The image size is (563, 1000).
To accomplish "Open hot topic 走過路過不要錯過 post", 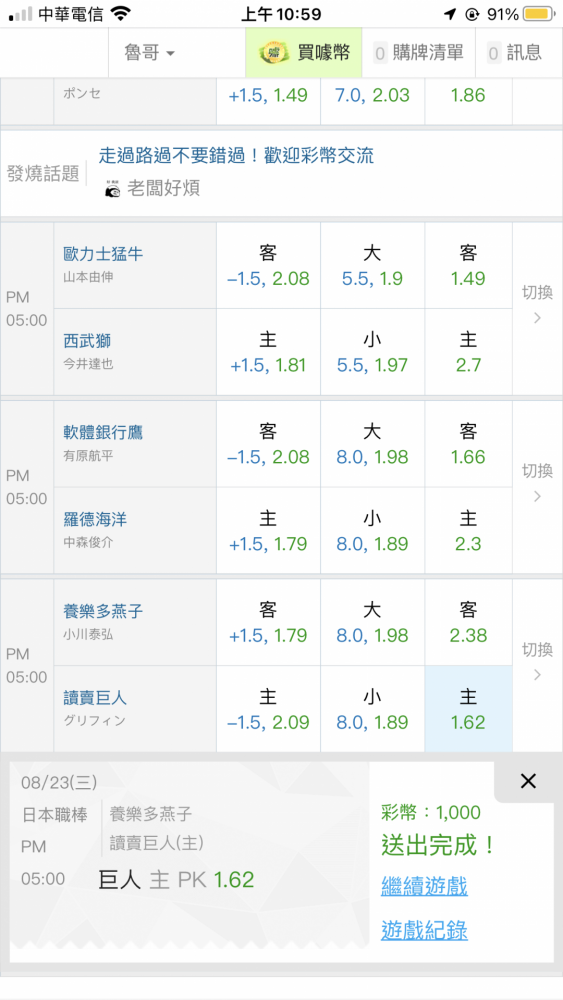I will click(x=236, y=155).
